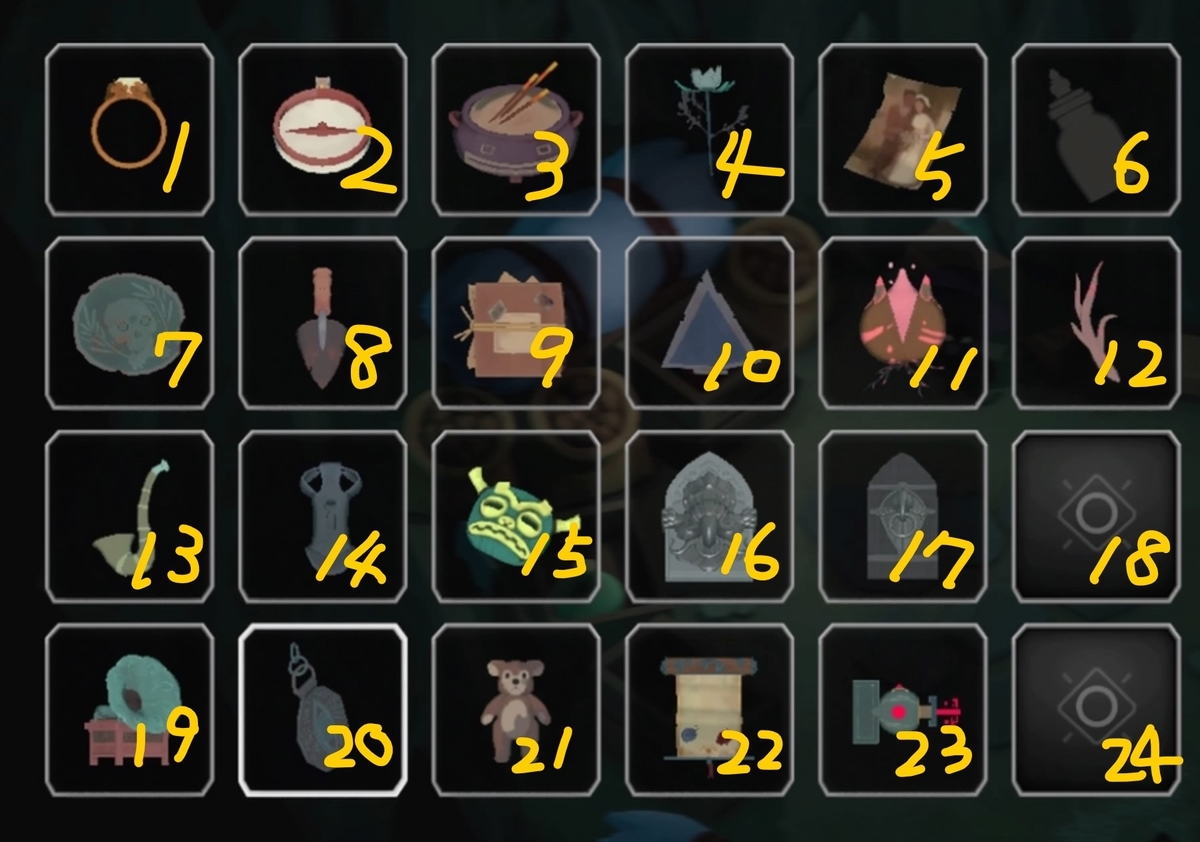This screenshot has height=842, width=1200.
Task: Select the highlighted stone pendant in slot 20
Action: click(x=323, y=709)
